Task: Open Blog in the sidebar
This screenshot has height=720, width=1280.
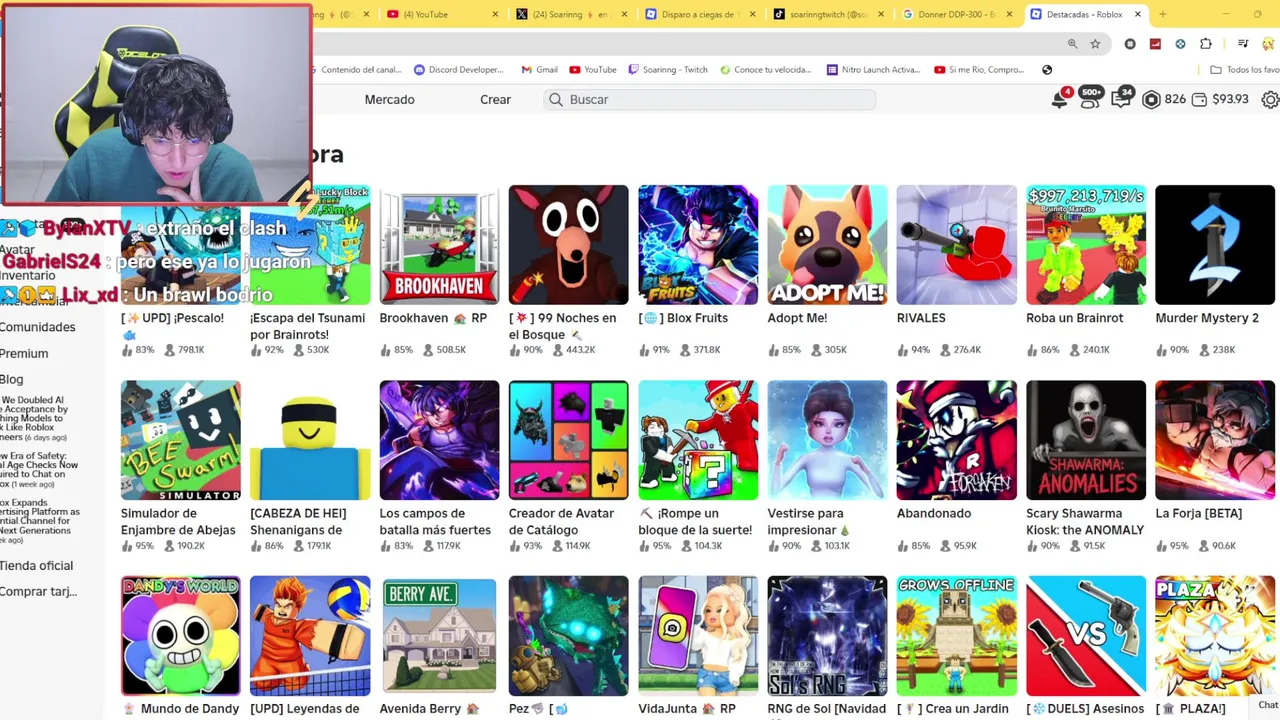Action: click(12, 379)
